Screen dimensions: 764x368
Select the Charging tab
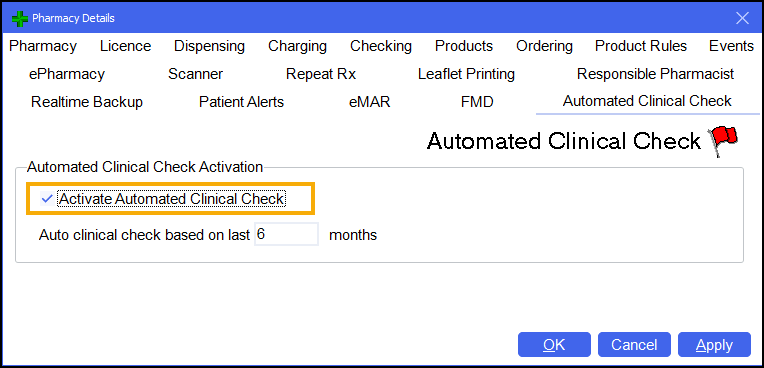tap(297, 46)
